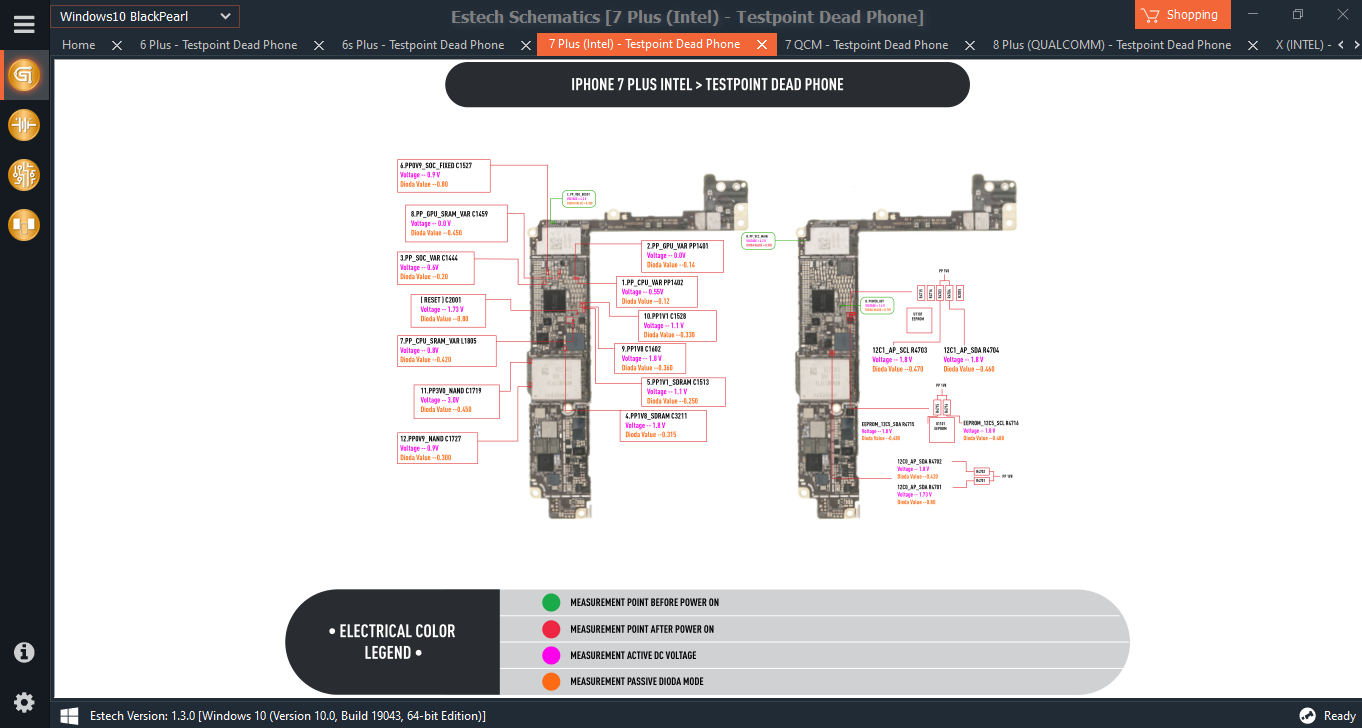1362x728 pixels.
Task: Open the Windows10 BlackPearl theme dropdown
Action: click(x=145, y=16)
